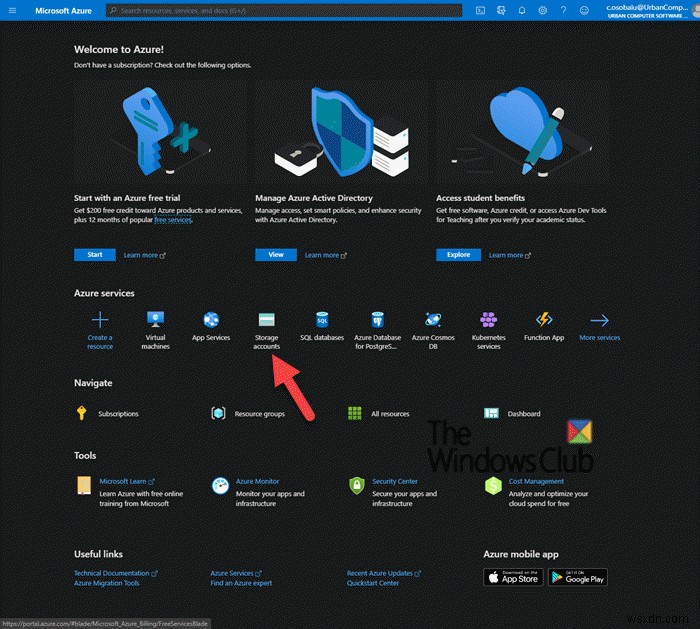Click the All resources grid icon
This screenshot has height=629, width=700.
point(355,413)
